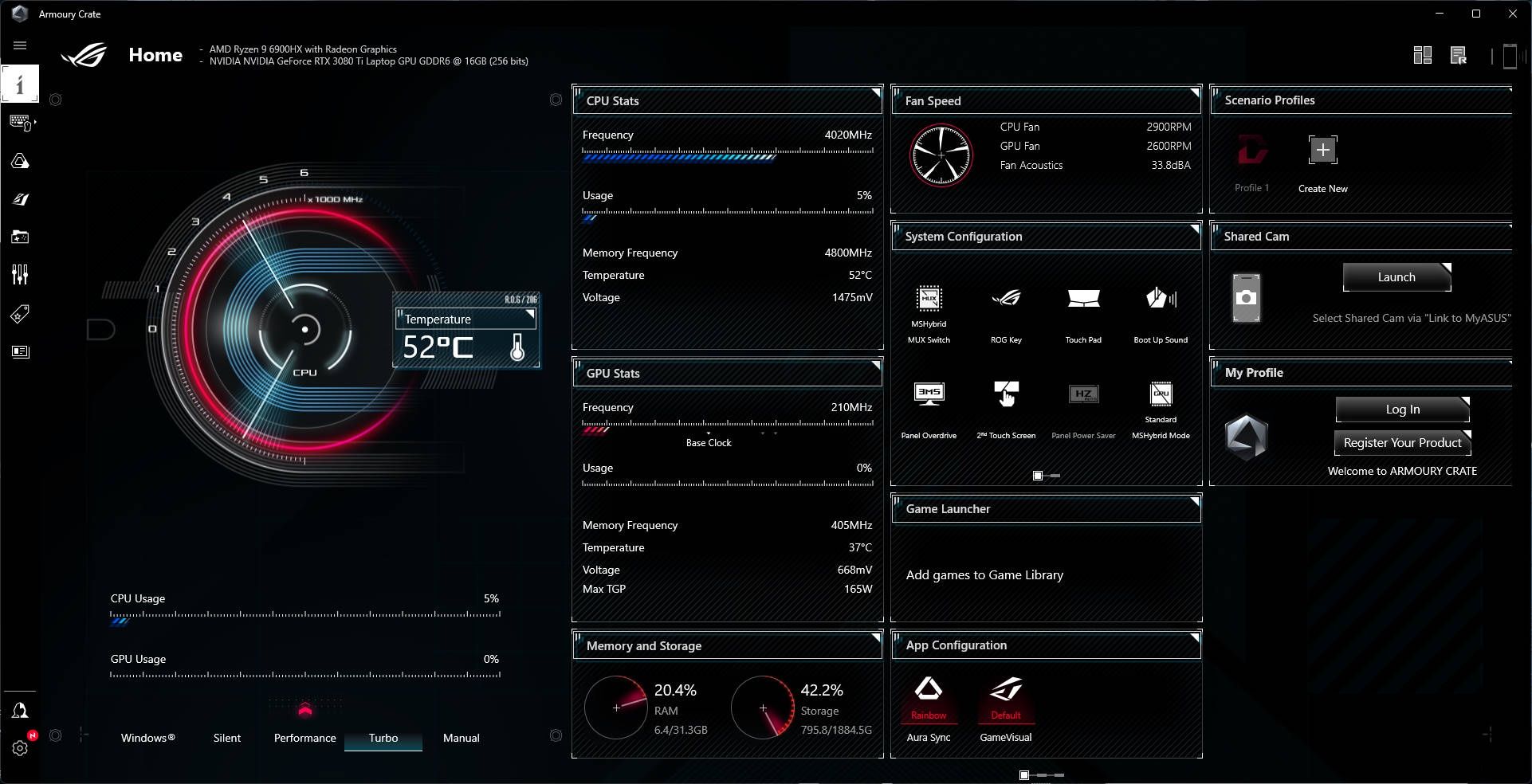This screenshot has height=784, width=1532.
Task: Click the bottom dashboard page indicator
Action: tap(1042, 774)
